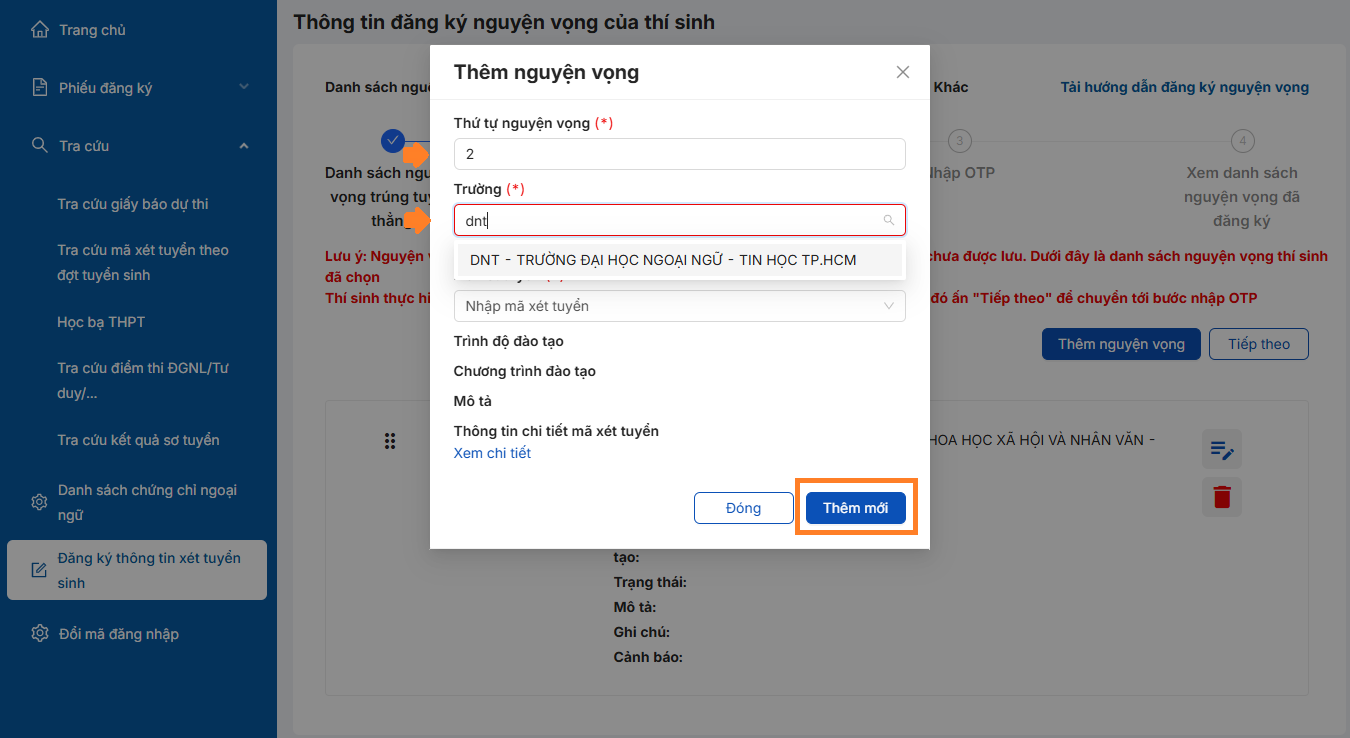1350x738 pixels.
Task: Click the Xem danh sách nguyện vọng đã đăng ký step
Action: pyautogui.click(x=1242, y=197)
